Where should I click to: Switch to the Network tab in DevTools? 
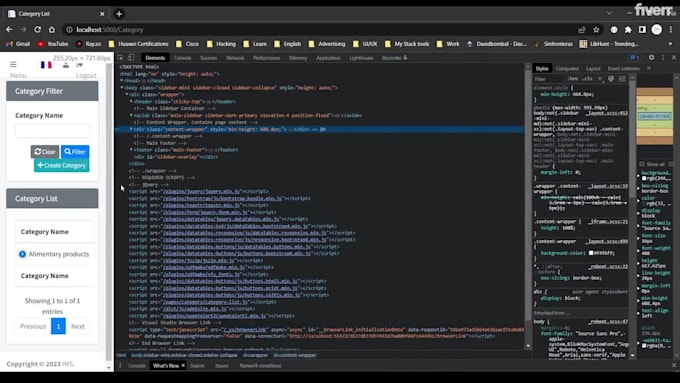(235, 58)
